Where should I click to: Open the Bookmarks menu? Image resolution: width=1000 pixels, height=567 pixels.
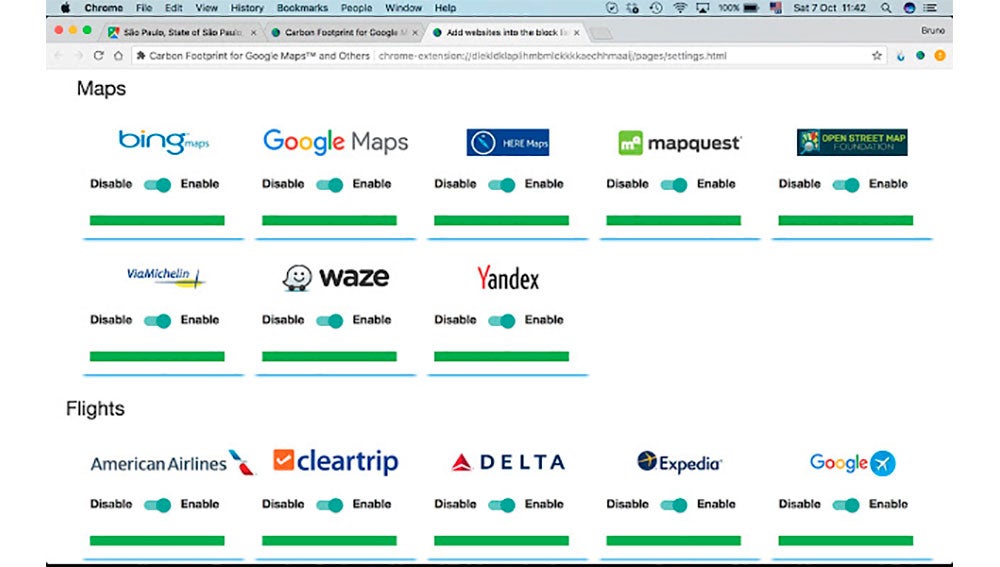click(x=302, y=8)
